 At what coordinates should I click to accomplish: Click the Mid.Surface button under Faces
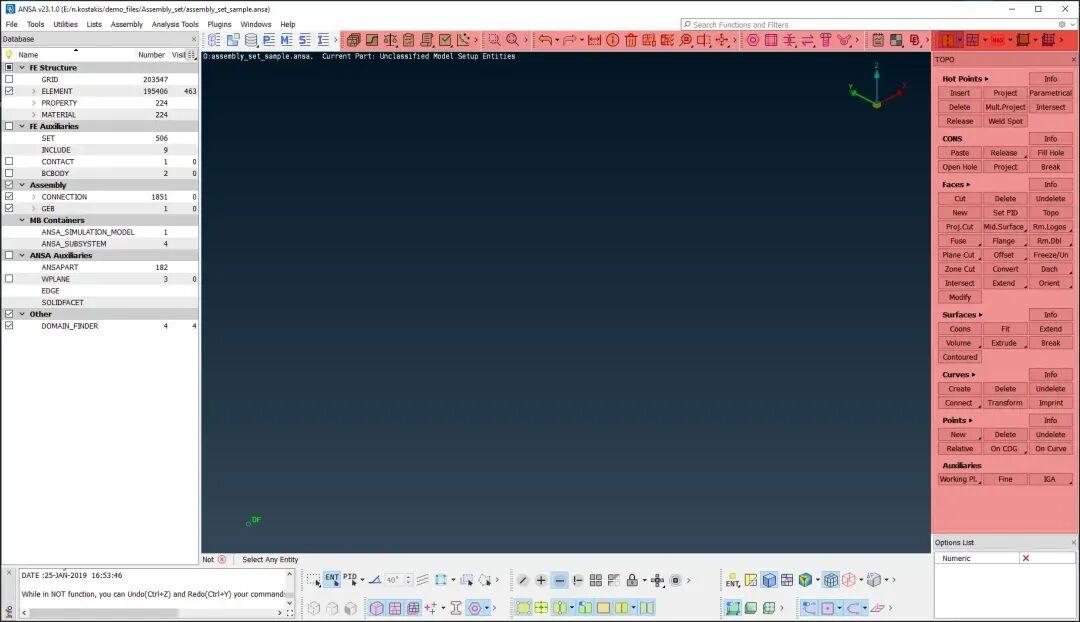[x=1004, y=227]
